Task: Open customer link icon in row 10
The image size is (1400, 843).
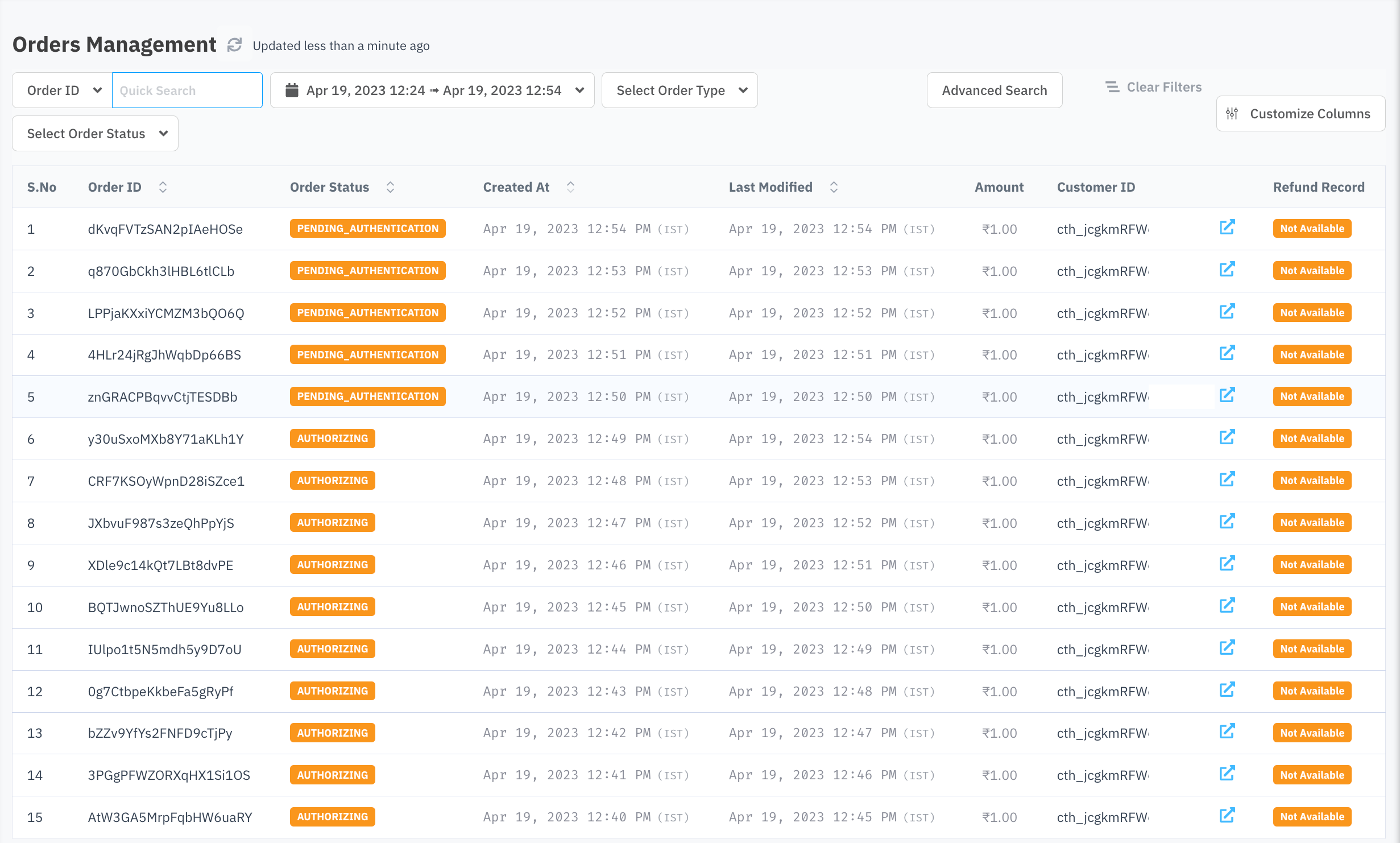Action: click(1227, 606)
